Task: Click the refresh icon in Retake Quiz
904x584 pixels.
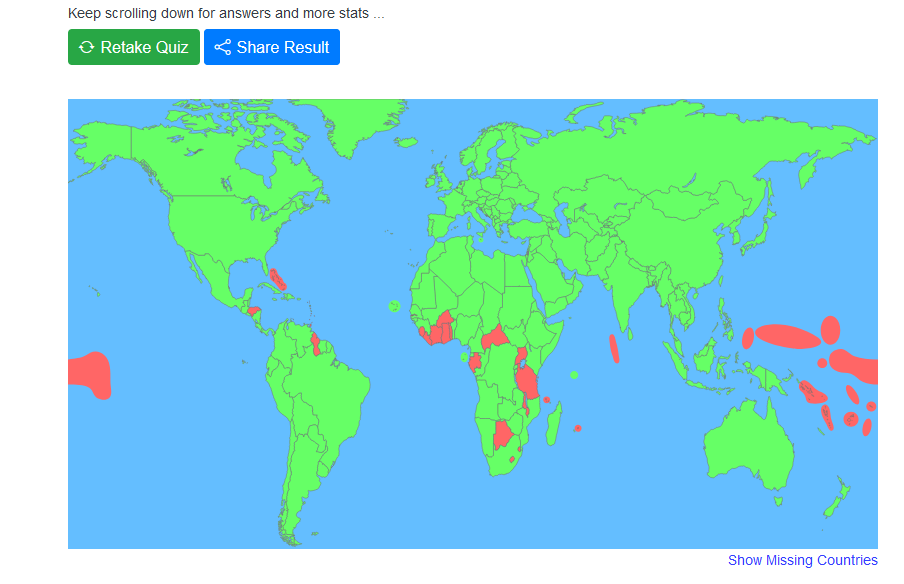Action: (x=86, y=47)
